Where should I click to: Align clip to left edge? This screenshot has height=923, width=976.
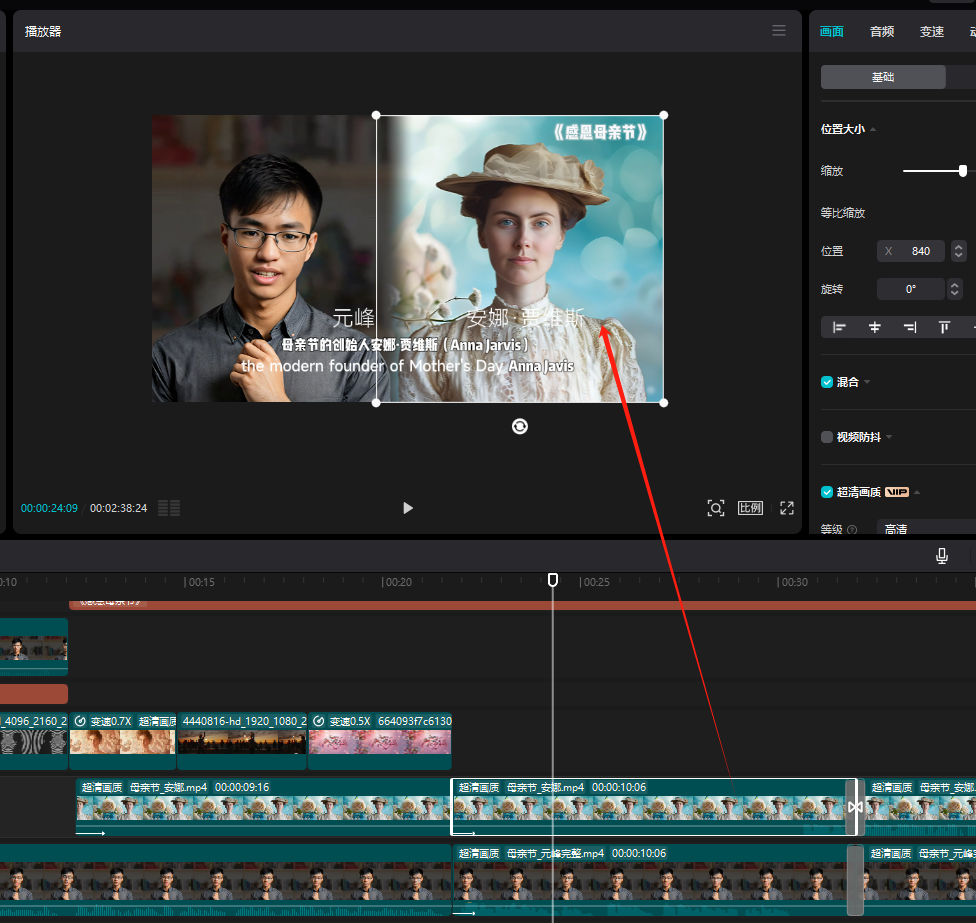839,327
